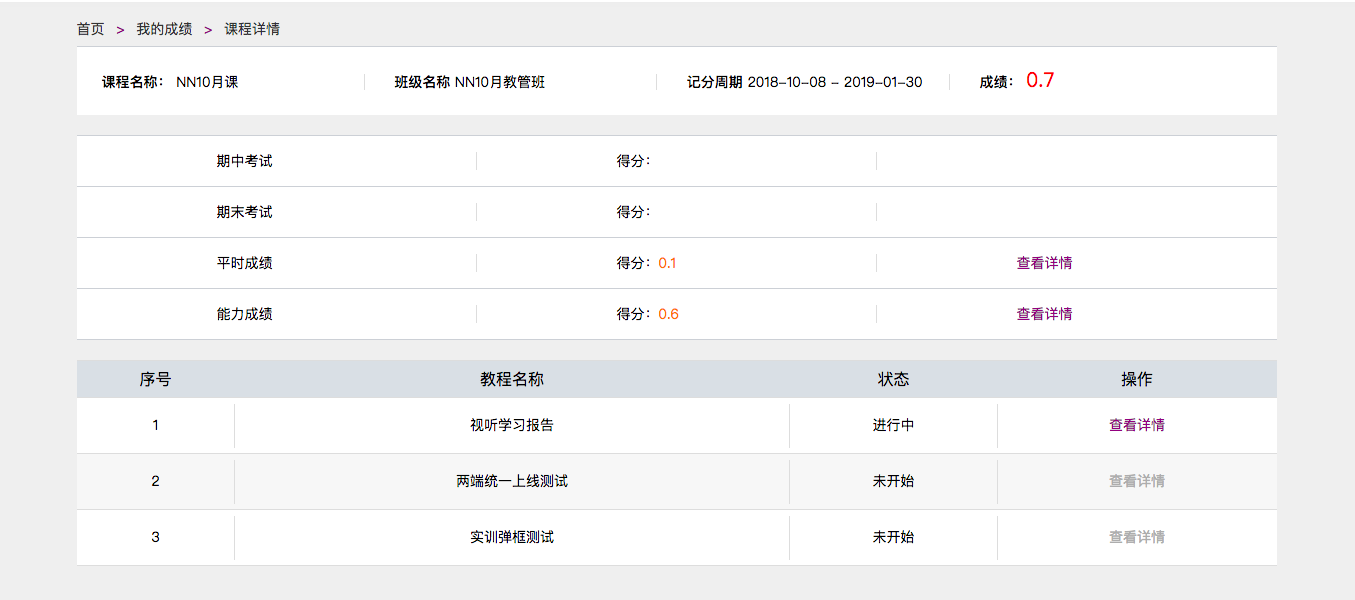
Task: Click the 期末考试 row label
Action: (x=244, y=212)
